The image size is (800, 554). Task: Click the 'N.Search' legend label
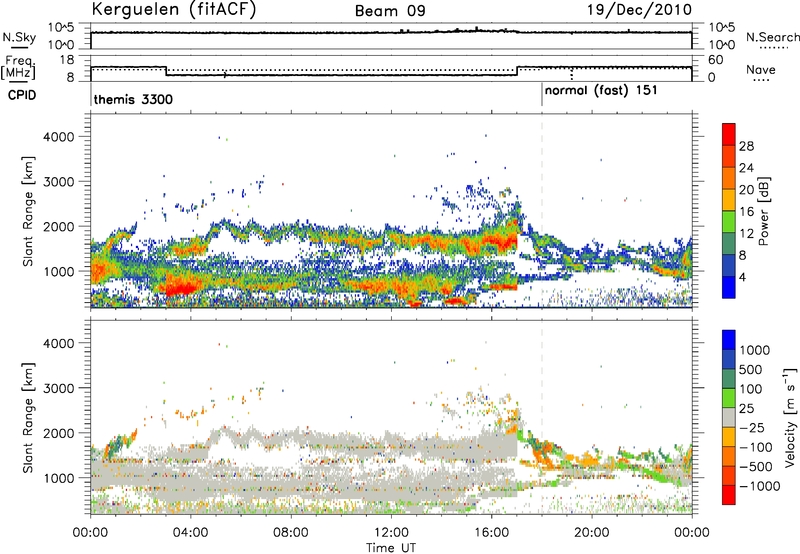tap(772, 37)
